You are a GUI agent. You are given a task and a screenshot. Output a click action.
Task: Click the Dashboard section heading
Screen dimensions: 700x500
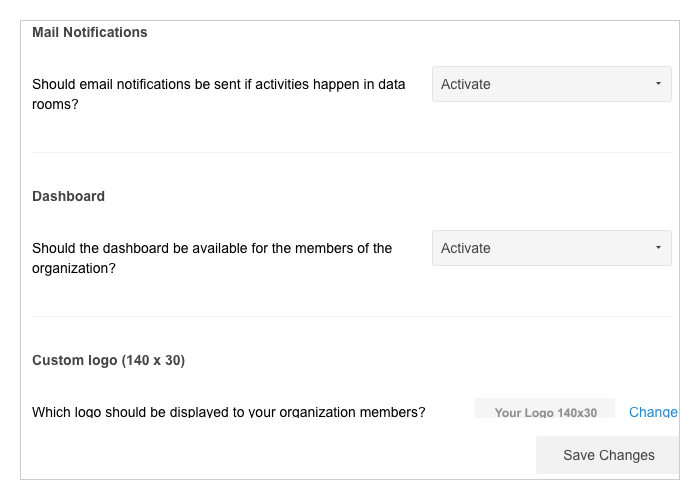click(68, 196)
